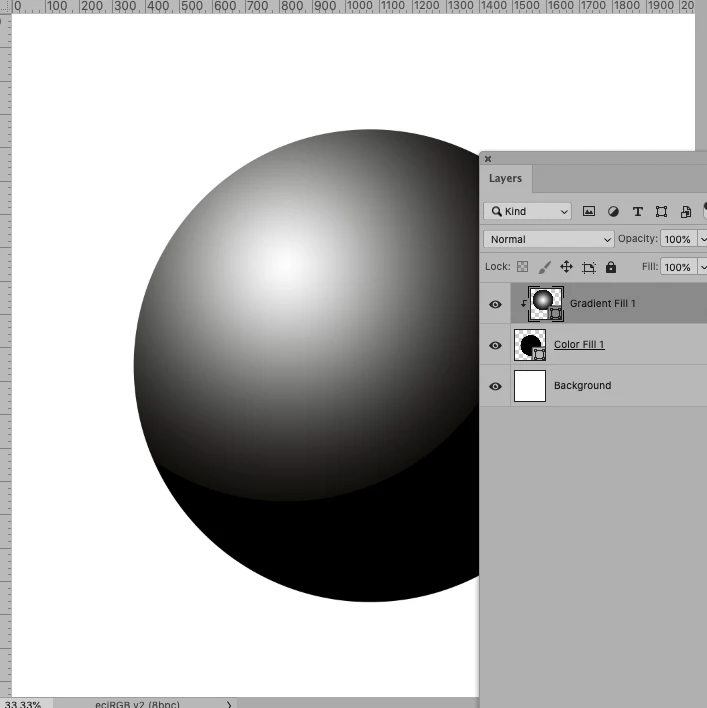Screen dimensions: 707x708
Task: Filter for smart objects icon
Action: [x=686, y=211]
